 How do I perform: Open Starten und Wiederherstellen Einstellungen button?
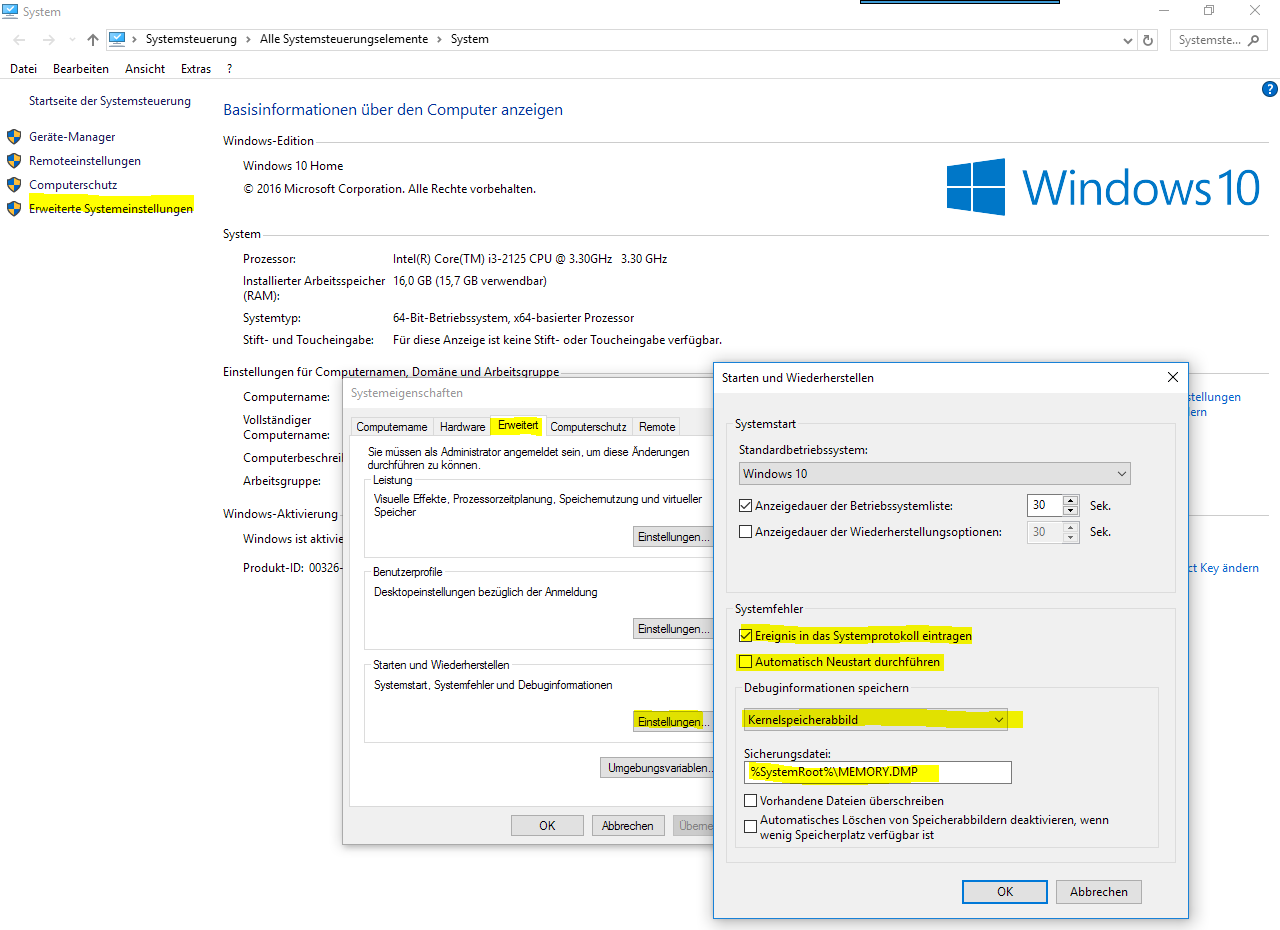pos(673,721)
